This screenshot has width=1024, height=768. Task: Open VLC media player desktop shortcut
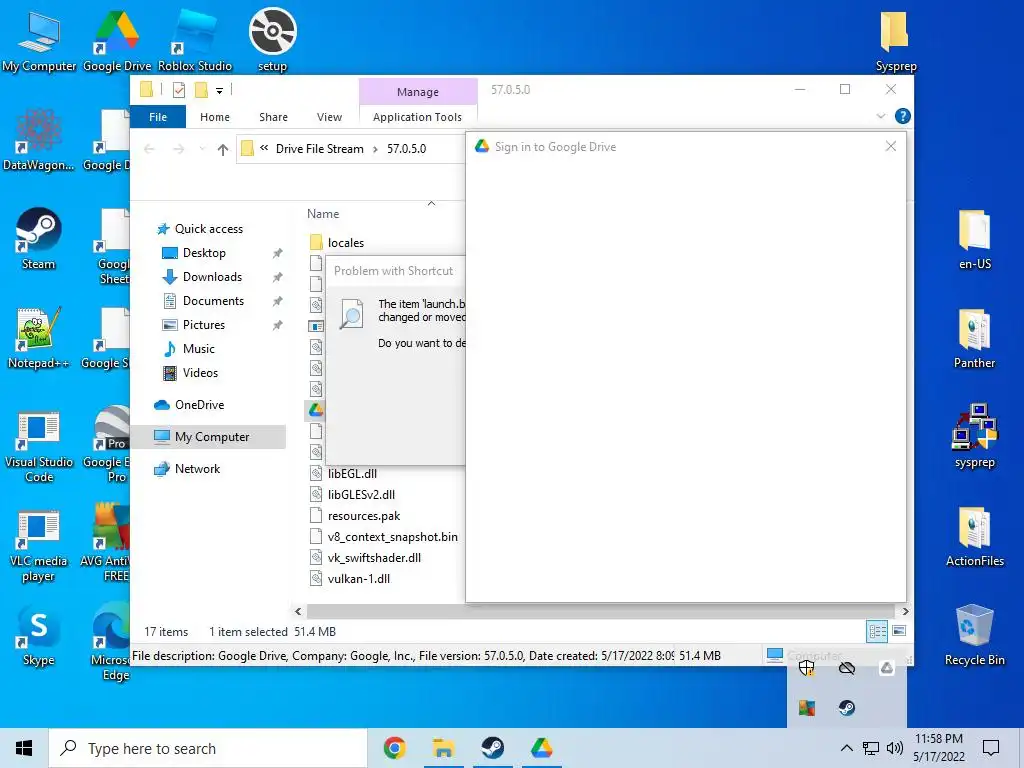pyautogui.click(x=39, y=546)
